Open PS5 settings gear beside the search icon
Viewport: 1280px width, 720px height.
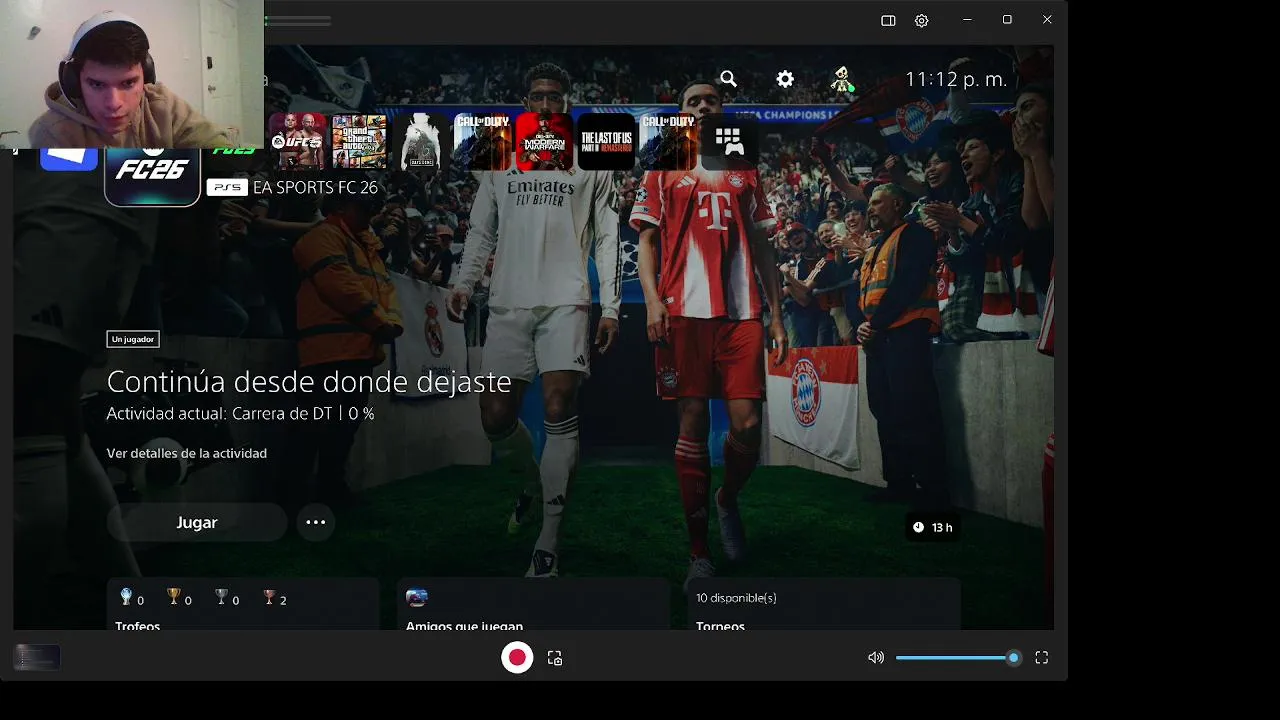point(785,79)
